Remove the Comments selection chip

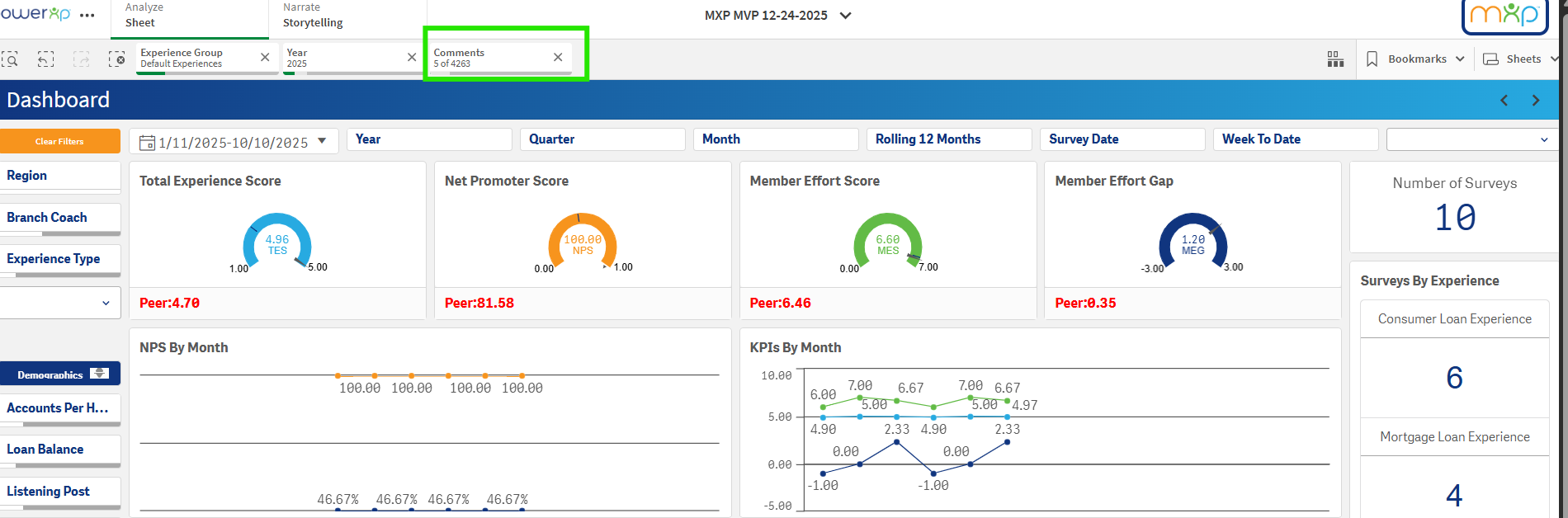click(558, 57)
